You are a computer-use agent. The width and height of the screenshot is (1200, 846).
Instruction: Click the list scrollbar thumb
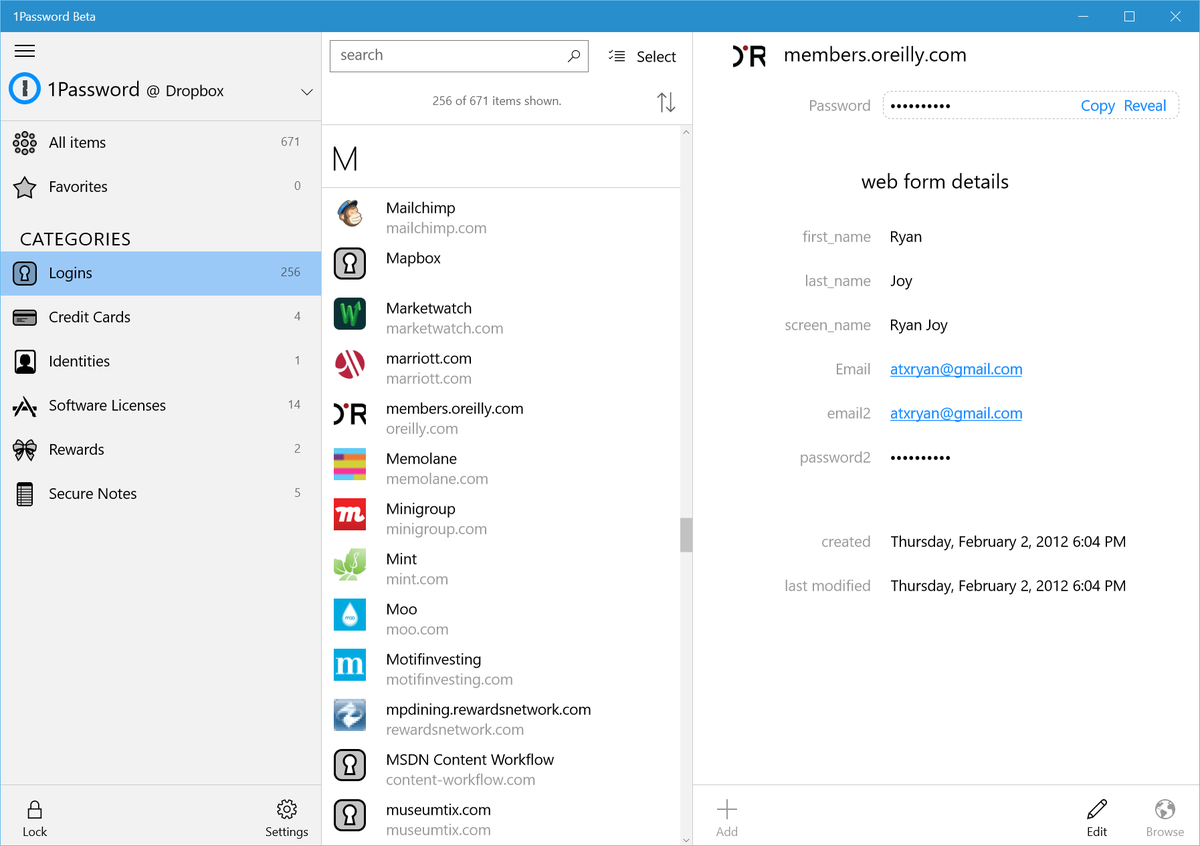point(686,535)
